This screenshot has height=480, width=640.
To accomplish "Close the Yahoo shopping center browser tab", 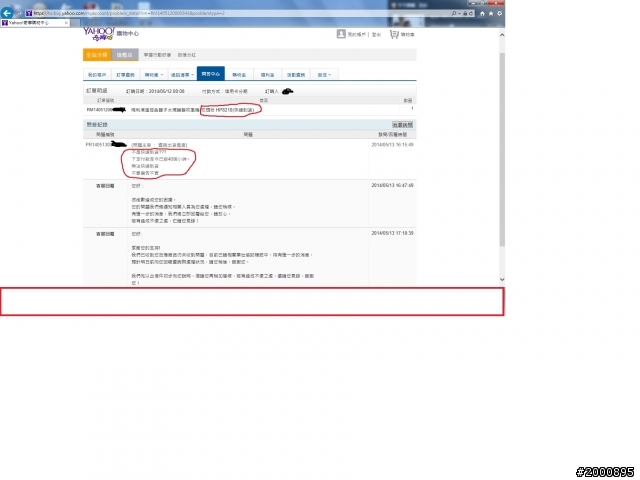I will 66,23.
